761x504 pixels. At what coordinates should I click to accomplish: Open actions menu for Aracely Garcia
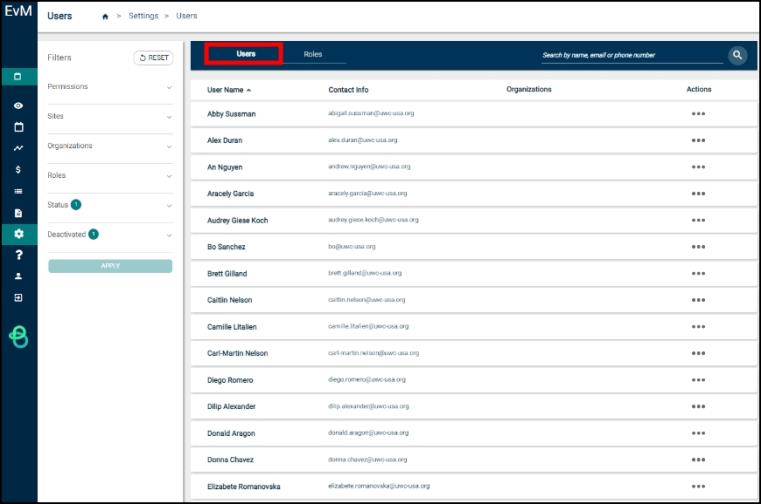[698, 193]
